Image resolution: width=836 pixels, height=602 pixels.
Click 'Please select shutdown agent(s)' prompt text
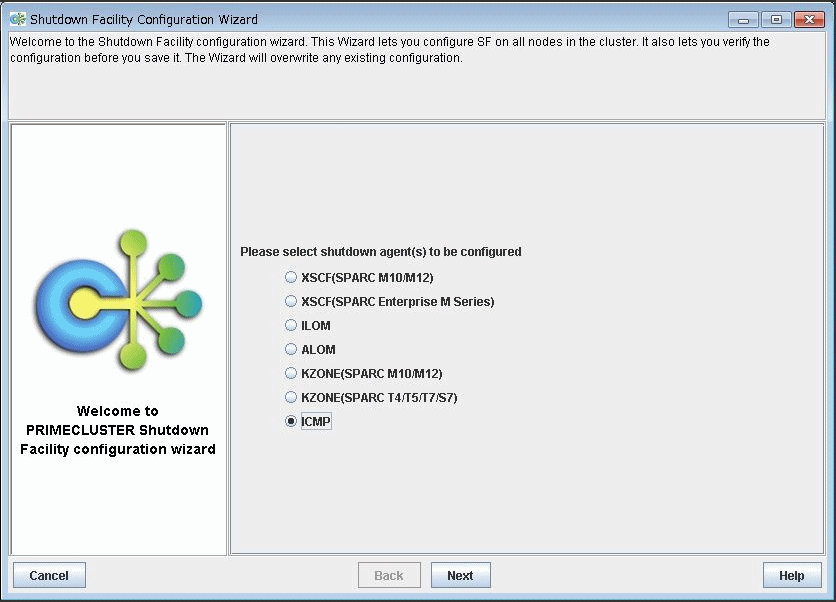[381, 252]
